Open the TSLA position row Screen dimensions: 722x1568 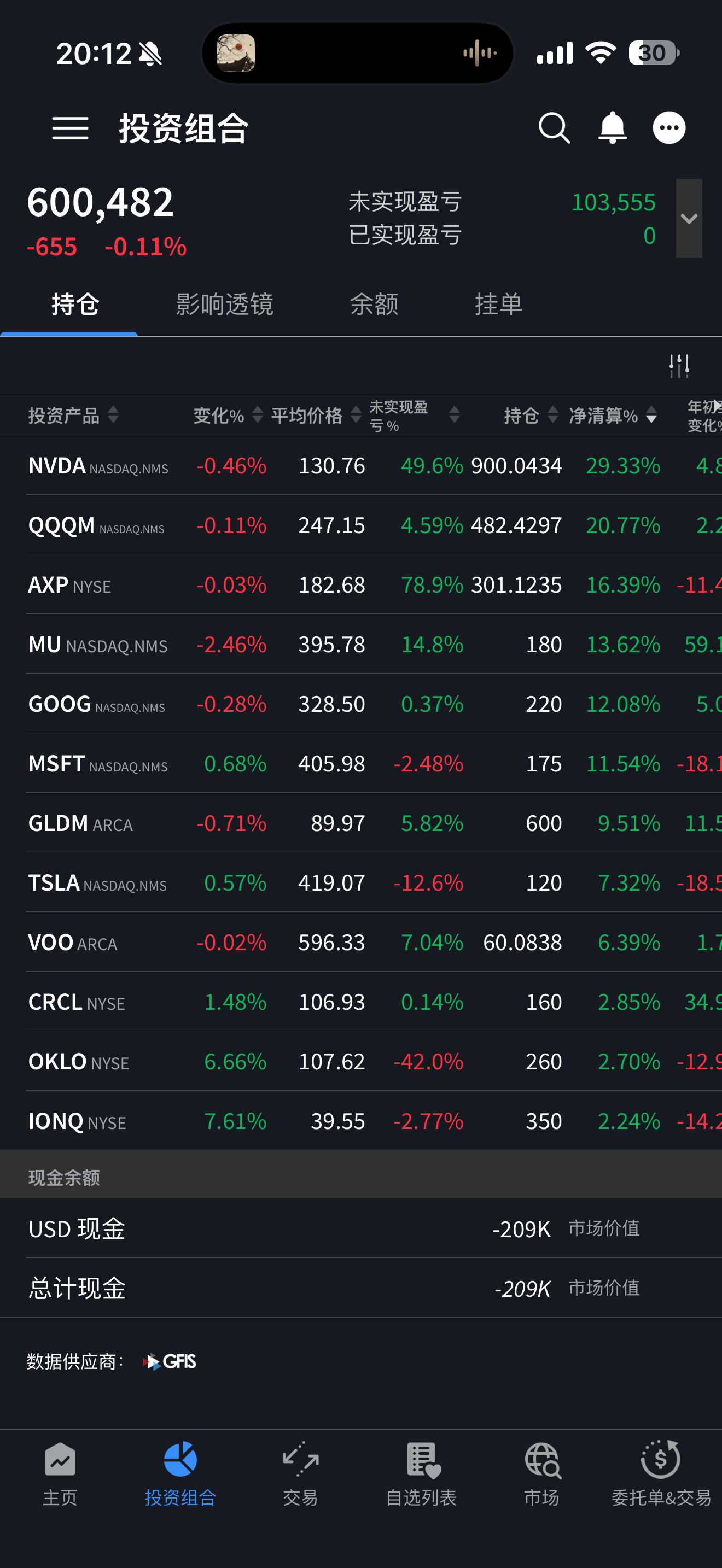pos(361,882)
